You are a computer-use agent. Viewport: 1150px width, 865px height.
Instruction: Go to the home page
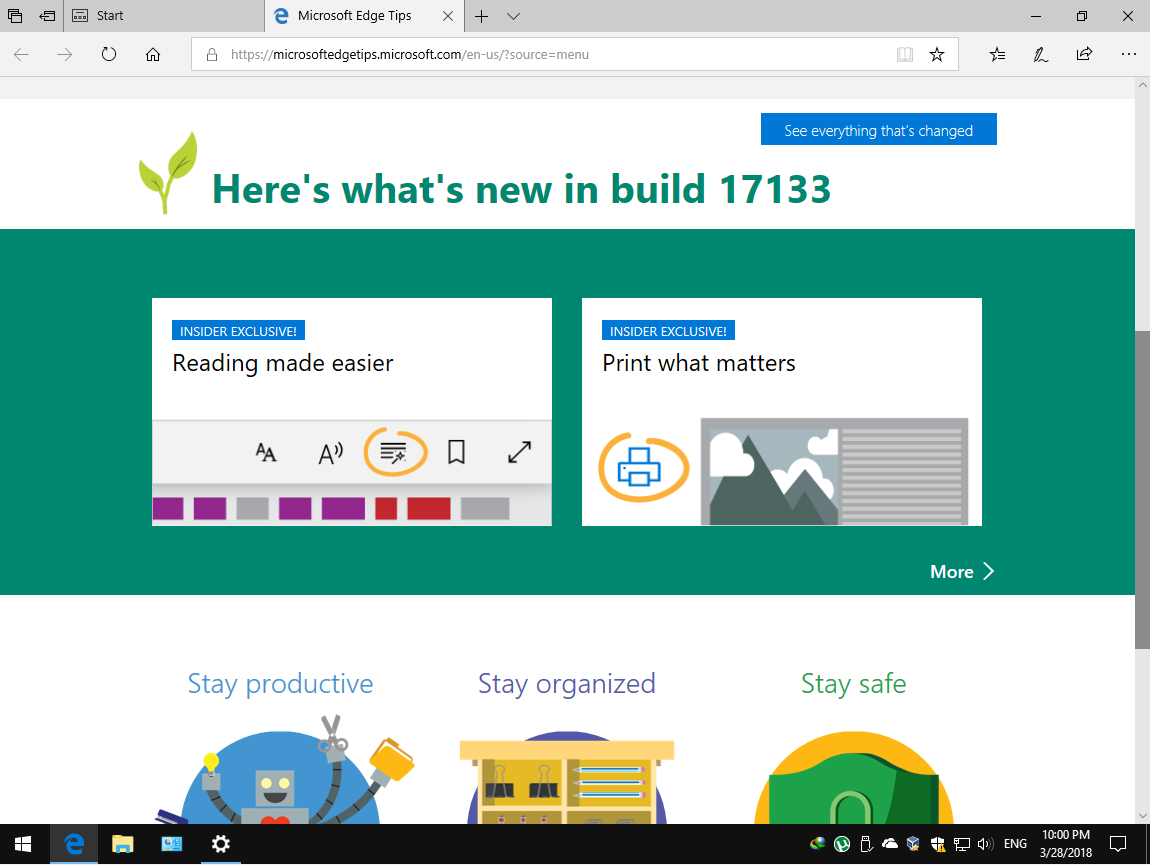153,54
